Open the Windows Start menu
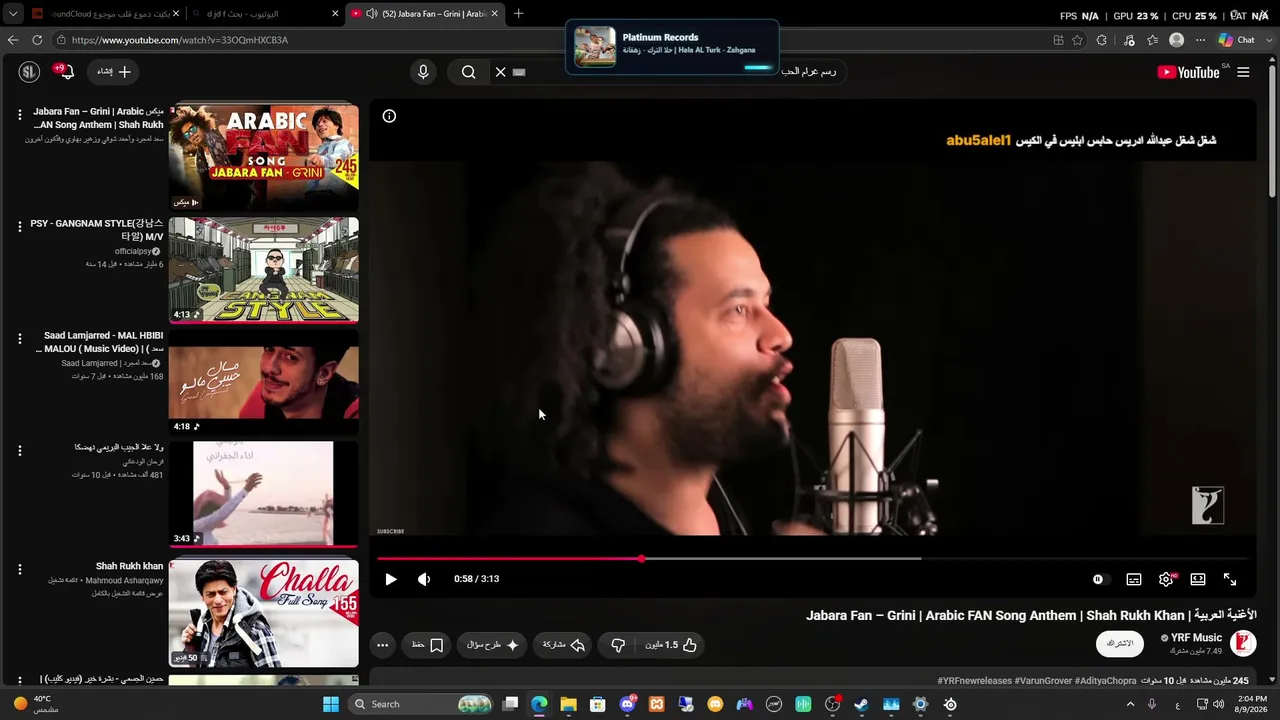The image size is (1280, 720). coord(331,704)
